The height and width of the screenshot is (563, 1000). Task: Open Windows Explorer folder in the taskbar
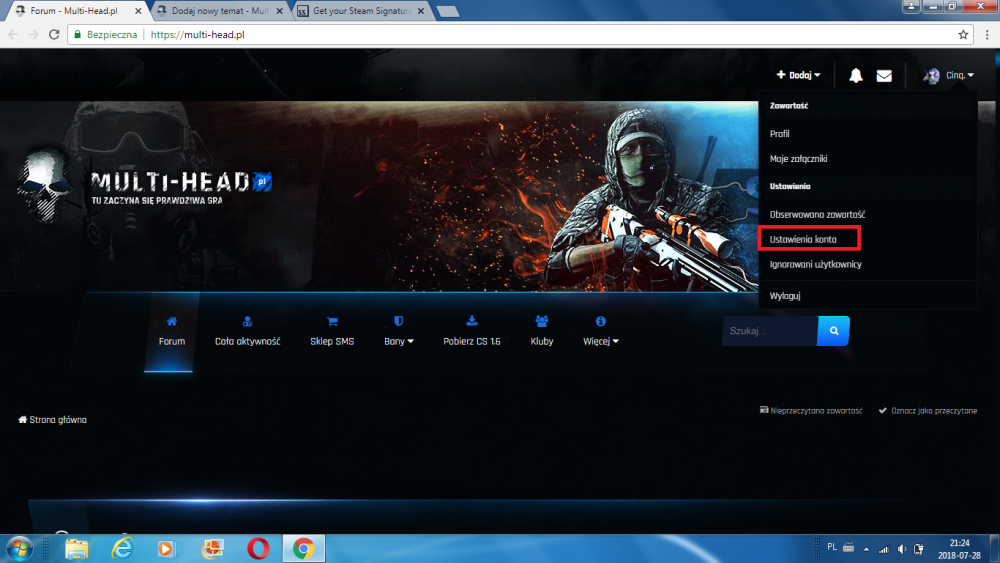coord(77,548)
